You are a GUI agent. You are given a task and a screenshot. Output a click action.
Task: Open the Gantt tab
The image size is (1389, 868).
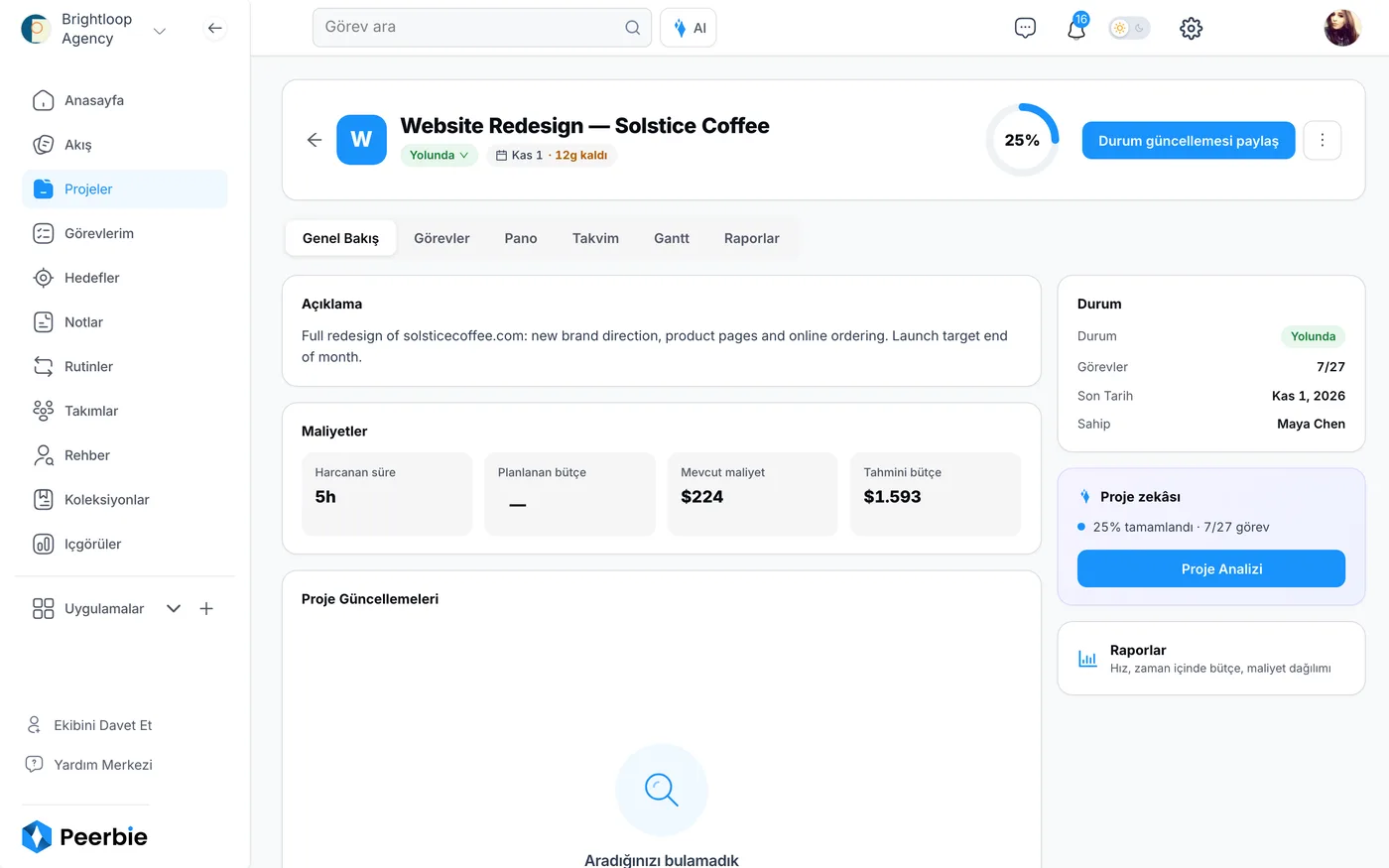click(x=672, y=238)
